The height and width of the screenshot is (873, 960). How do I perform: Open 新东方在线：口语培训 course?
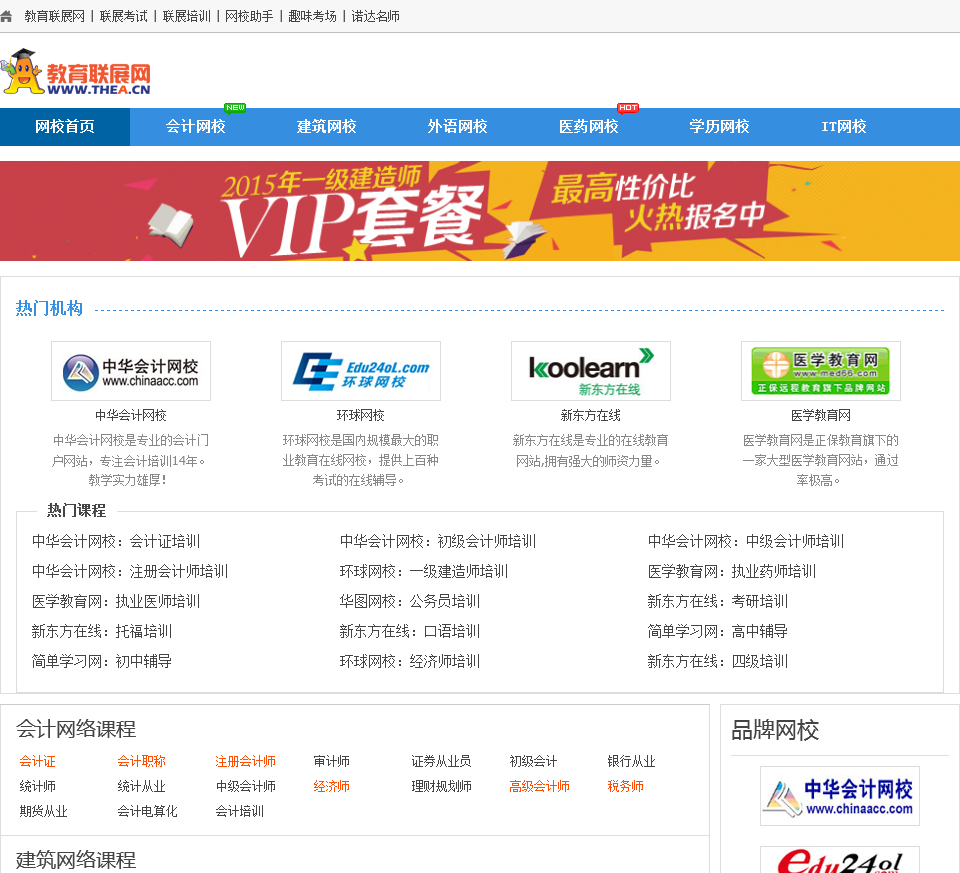tap(410, 631)
